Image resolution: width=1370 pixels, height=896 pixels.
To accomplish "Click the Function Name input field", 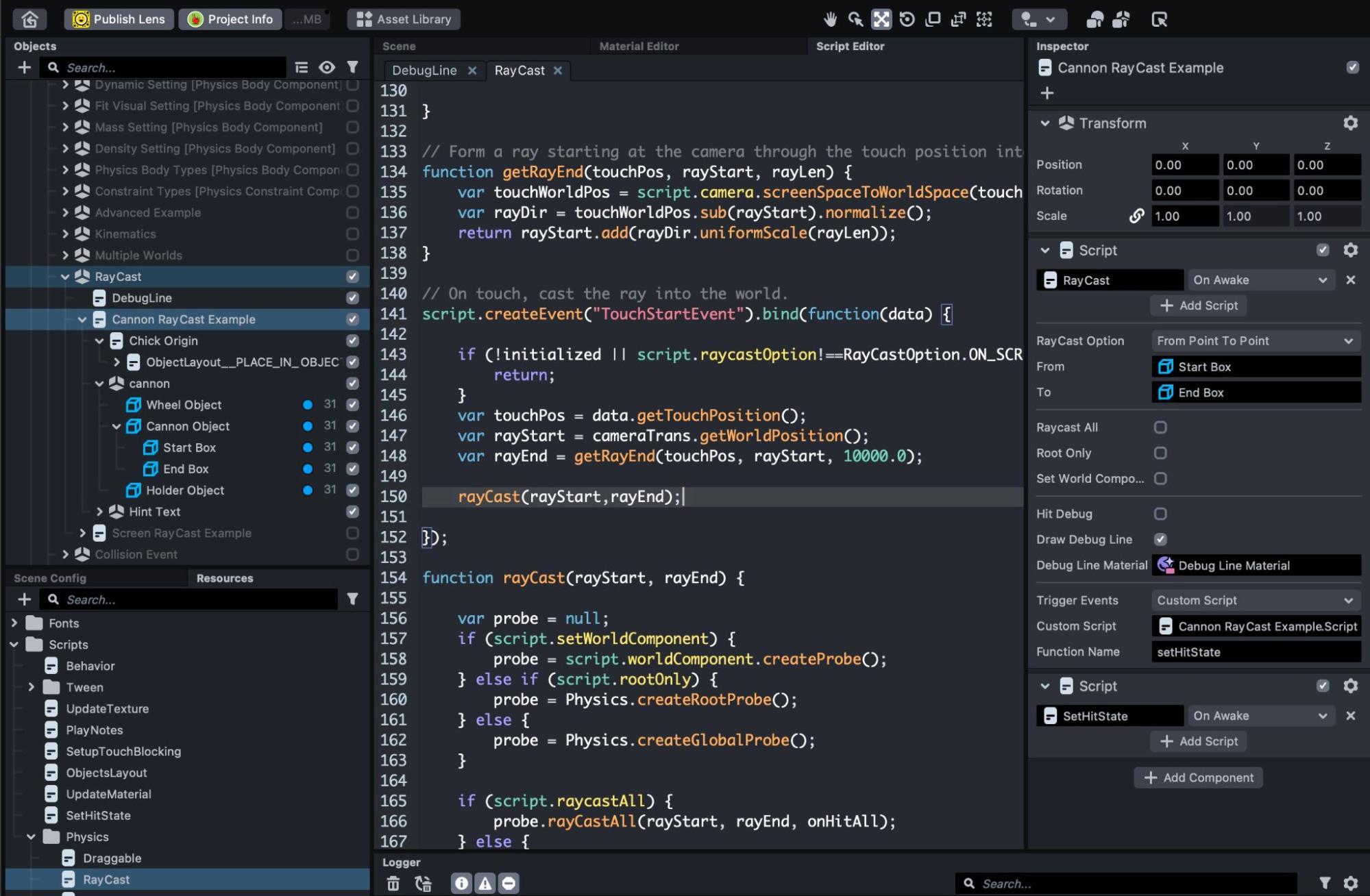I will coord(1255,652).
